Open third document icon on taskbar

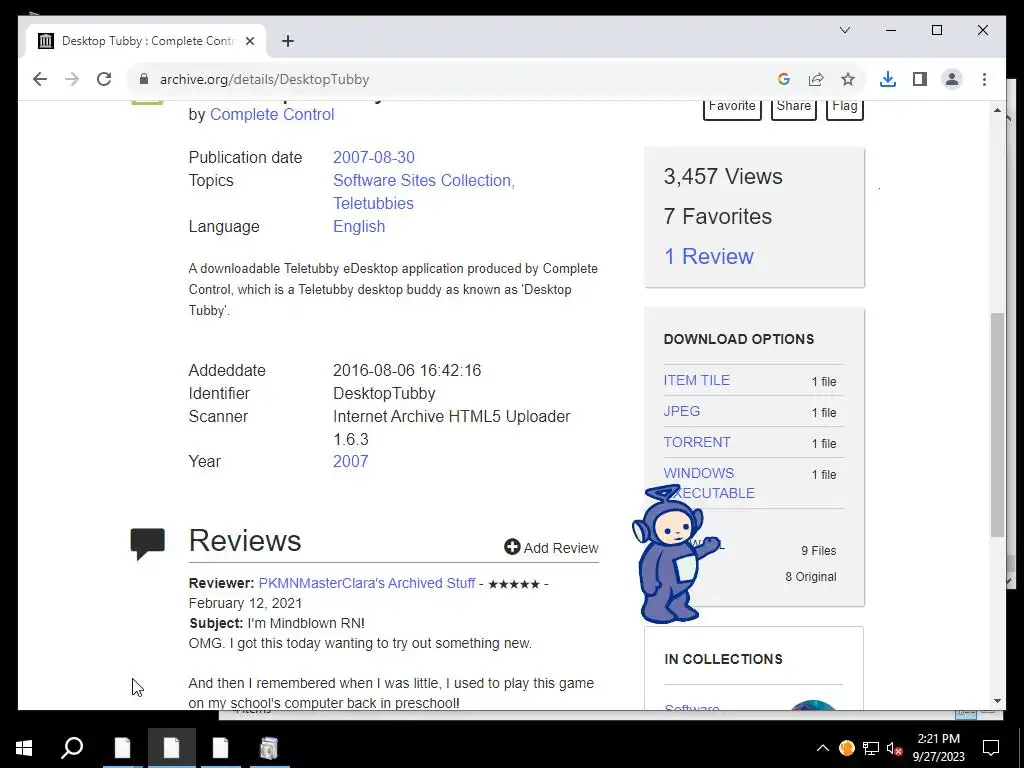[x=220, y=748]
